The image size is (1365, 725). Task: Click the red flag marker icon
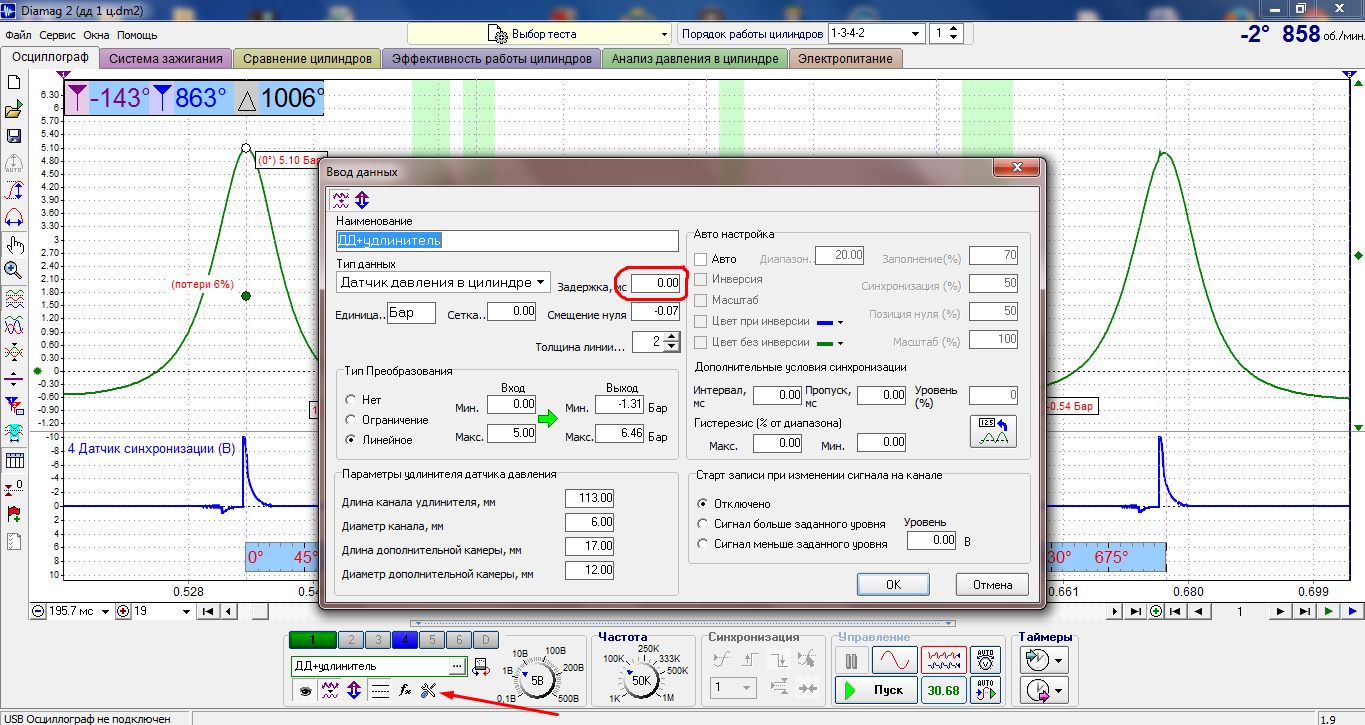coord(14,515)
